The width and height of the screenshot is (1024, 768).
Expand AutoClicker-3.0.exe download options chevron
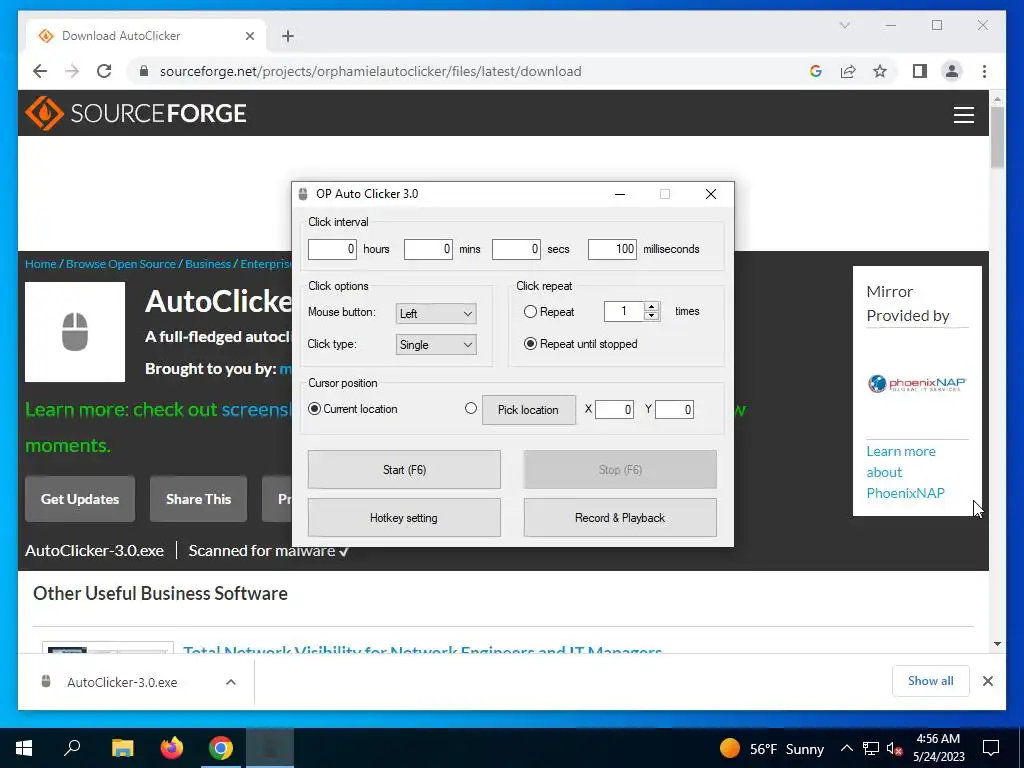click(x=231, y=682)
